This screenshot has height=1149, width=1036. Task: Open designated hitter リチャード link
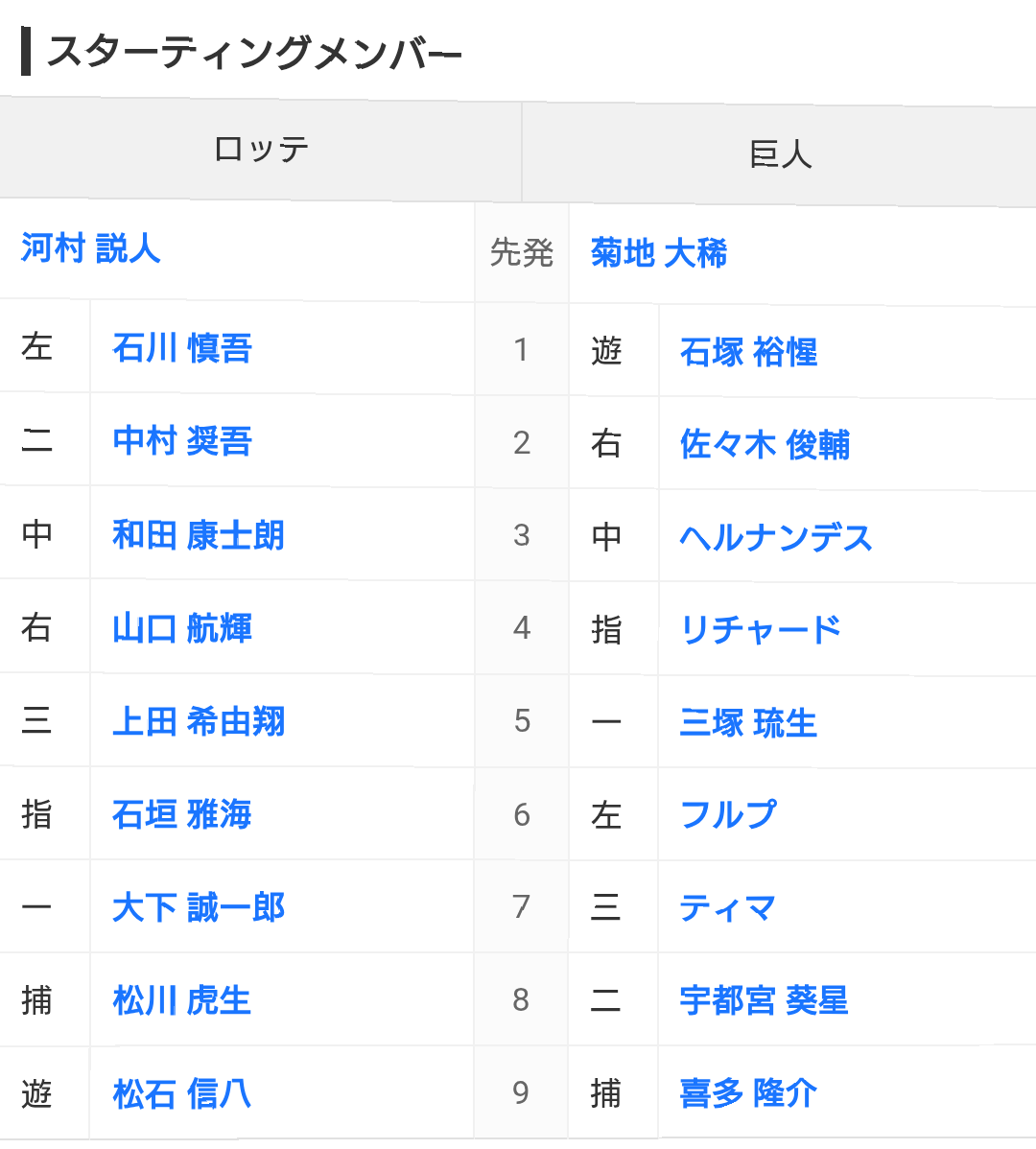click(761, 630)
